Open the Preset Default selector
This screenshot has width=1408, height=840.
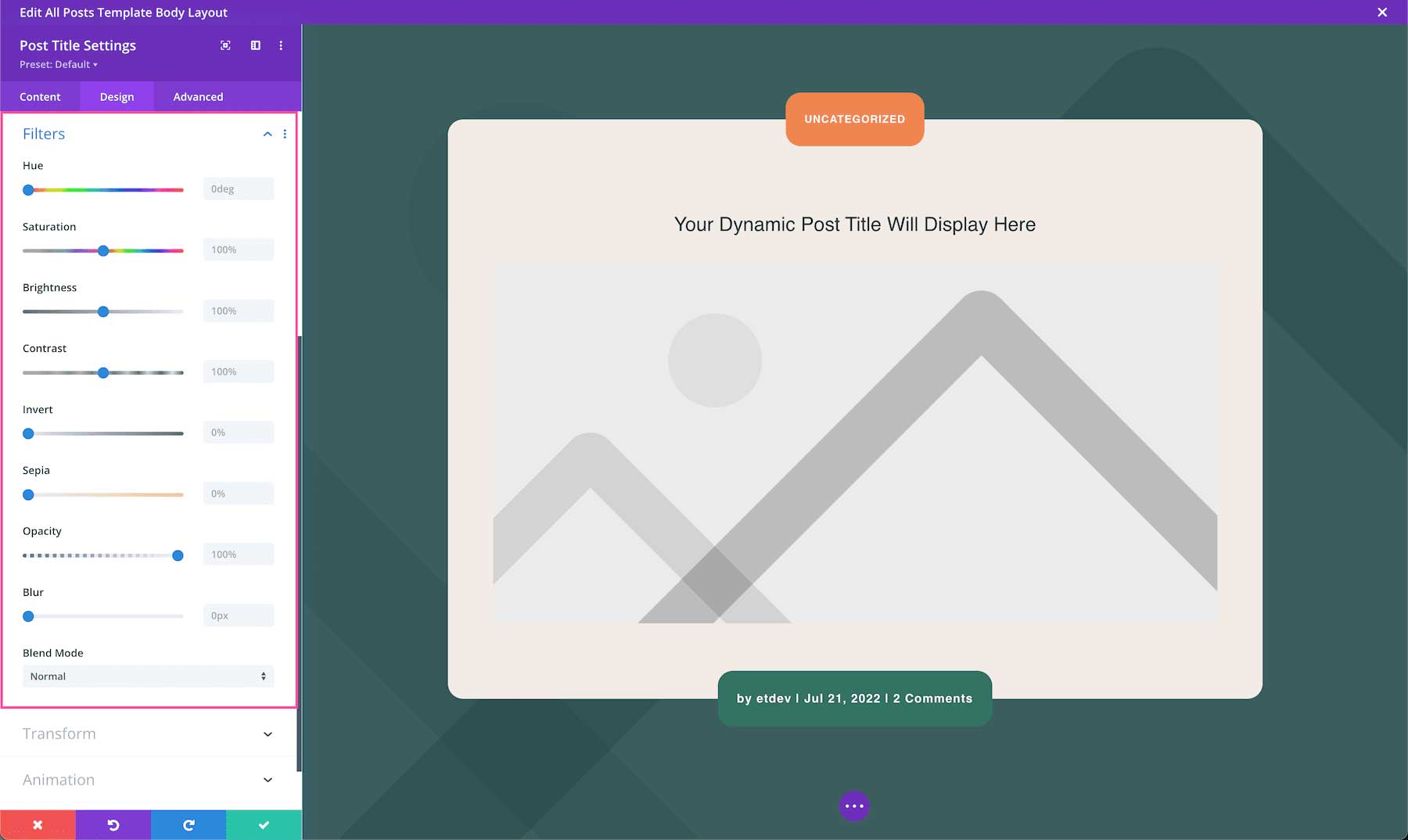58,64
